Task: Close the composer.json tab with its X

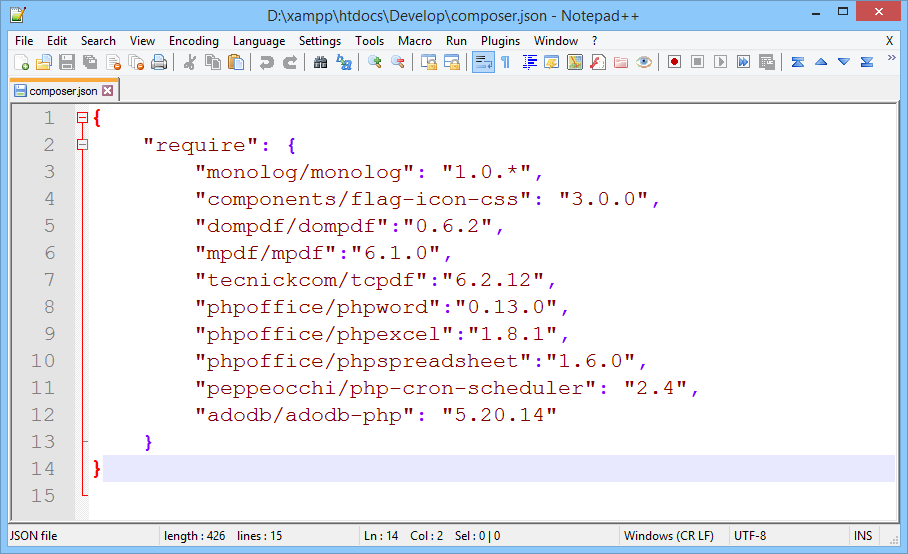Action: [x=108, y=90]
